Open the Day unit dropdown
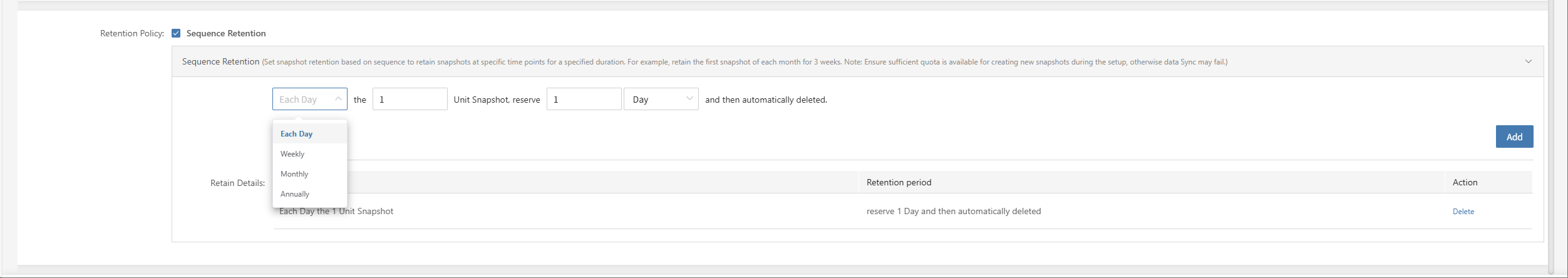The image size is (1568, 278). point(661,99)
